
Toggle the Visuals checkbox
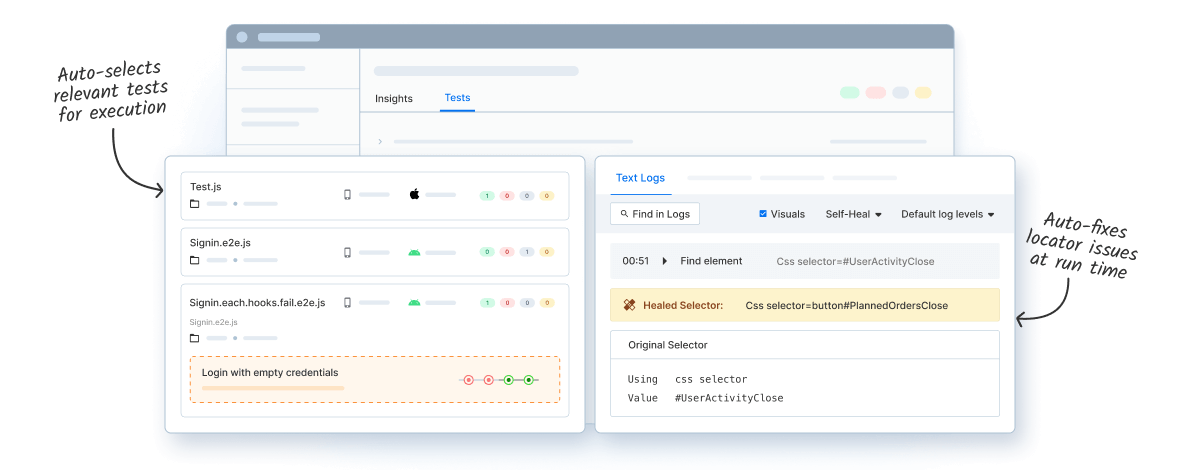(763, 214)
